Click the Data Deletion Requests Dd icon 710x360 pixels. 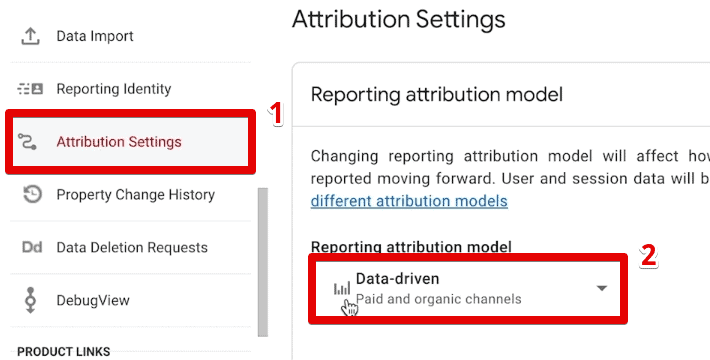tap(32, 247)
